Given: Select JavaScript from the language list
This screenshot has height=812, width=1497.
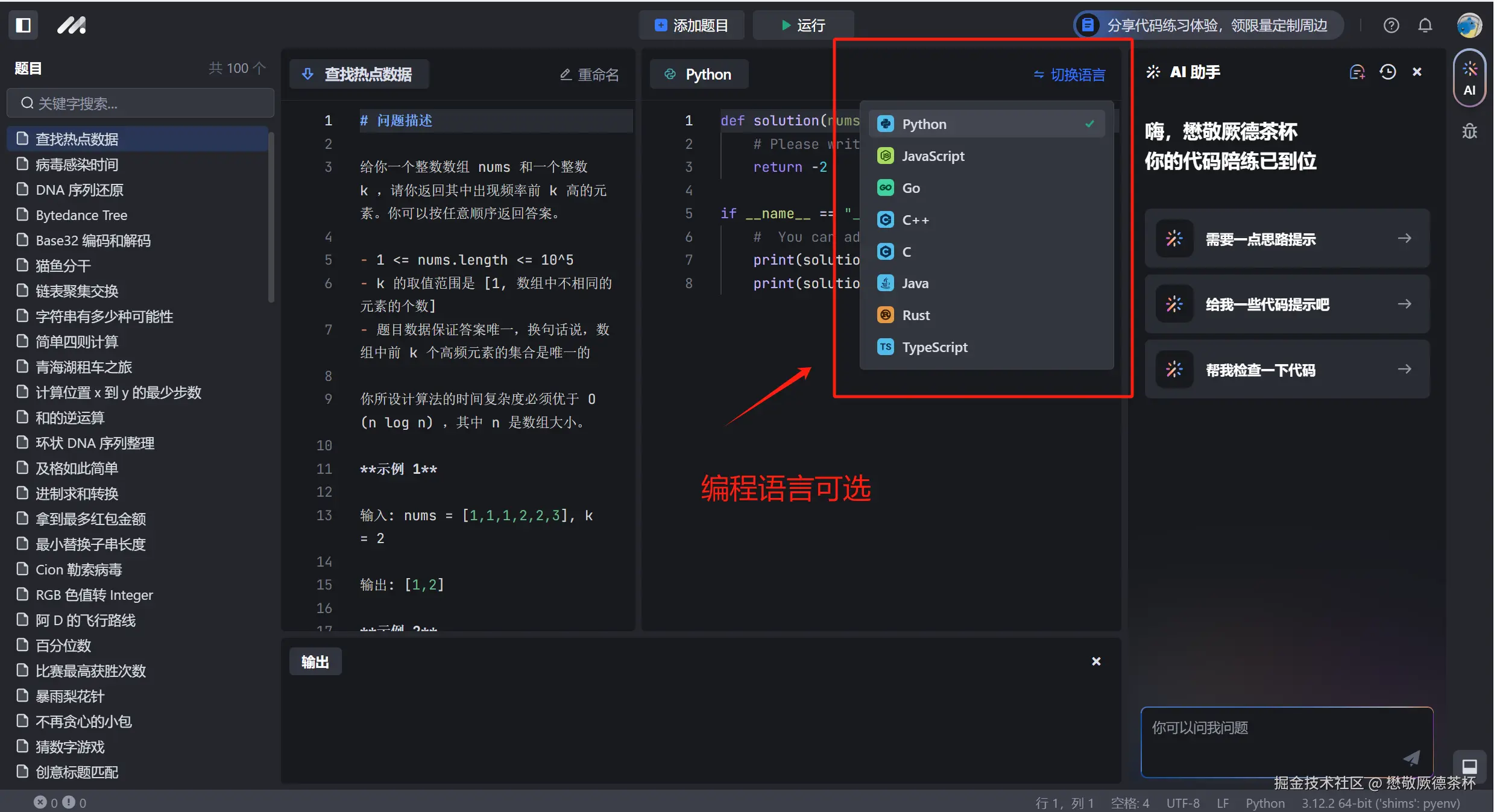Looking at the screenshot, I should click(933, 156).
